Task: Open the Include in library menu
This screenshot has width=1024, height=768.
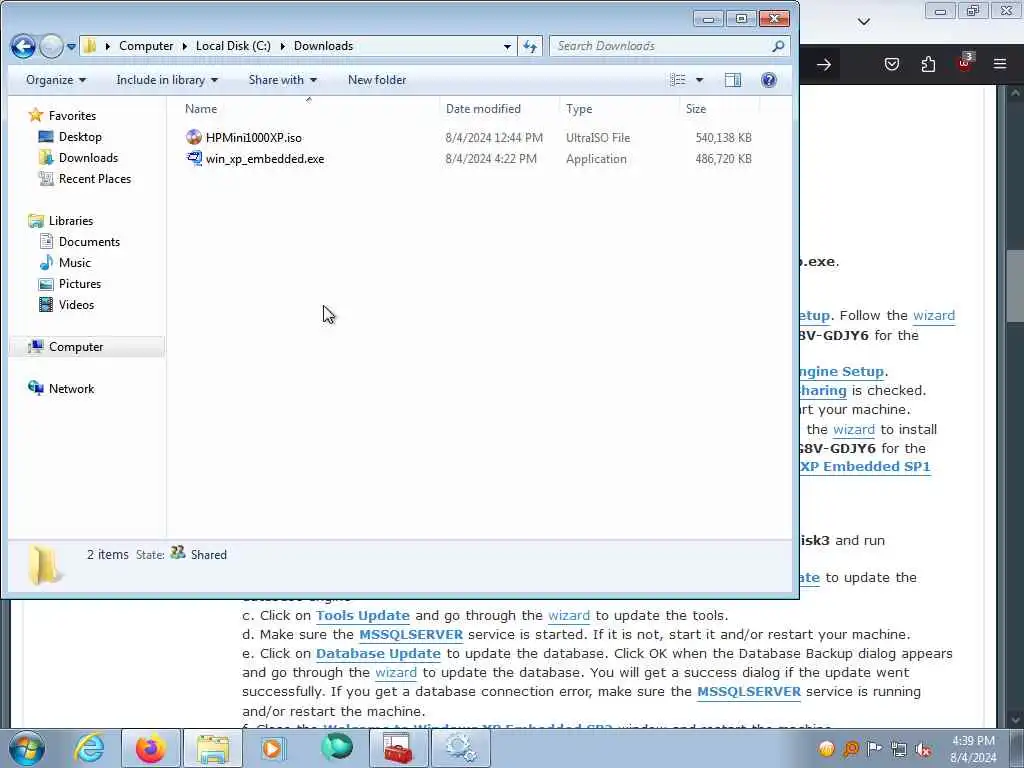Action: [x=167, y=80]
